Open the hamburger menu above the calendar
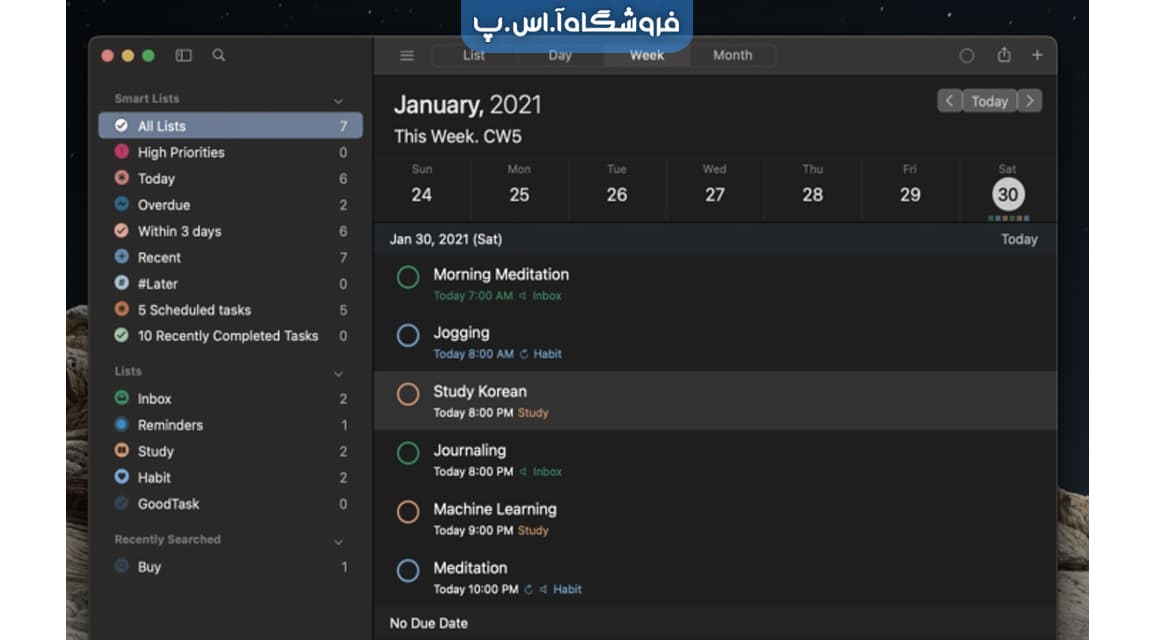 pos(407,56)
